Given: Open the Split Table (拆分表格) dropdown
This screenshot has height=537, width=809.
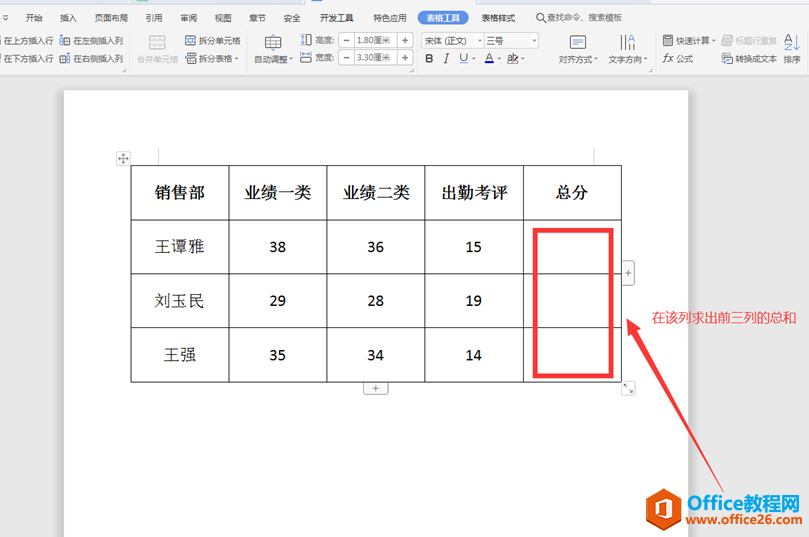Looking at the screenshot, I should click(213, 58).
